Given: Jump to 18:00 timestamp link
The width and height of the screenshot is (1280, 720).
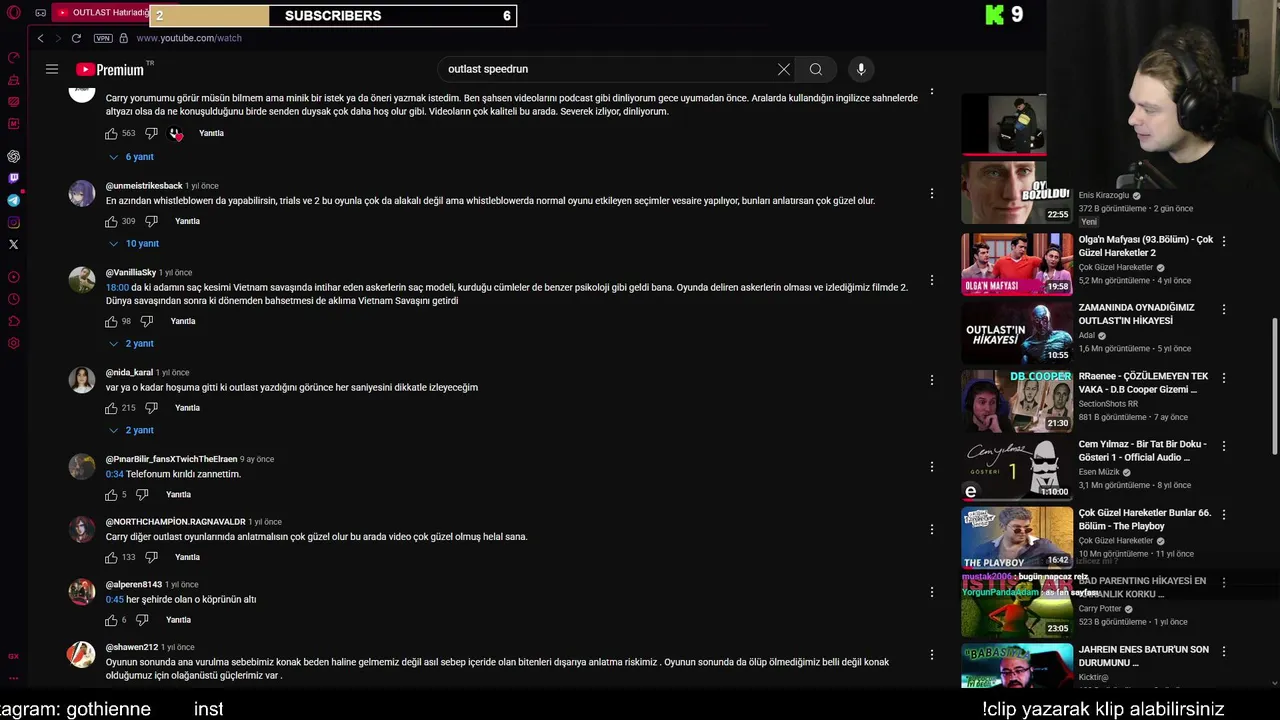Looking at the screenshot, I should 117,287.
